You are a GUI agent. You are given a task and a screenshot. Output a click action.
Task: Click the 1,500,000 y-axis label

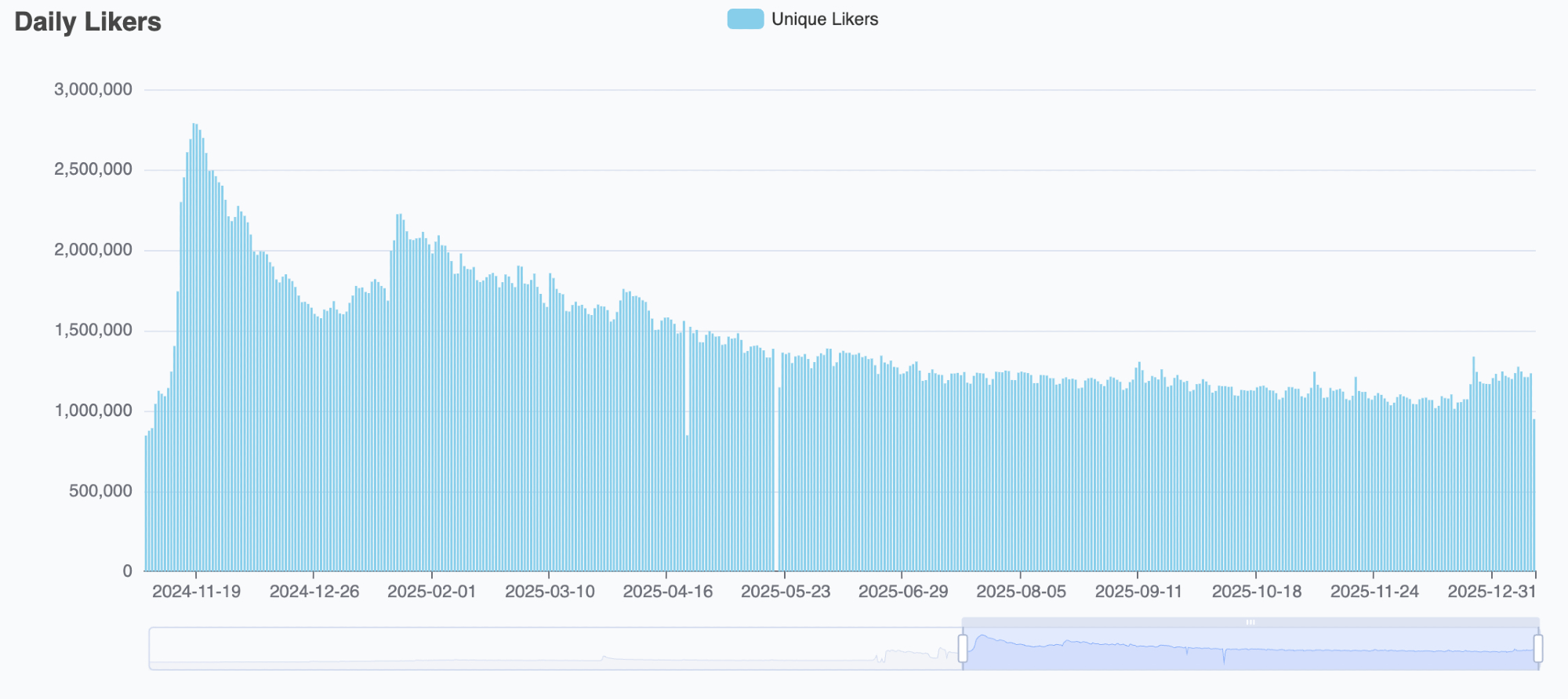(93, 330)
